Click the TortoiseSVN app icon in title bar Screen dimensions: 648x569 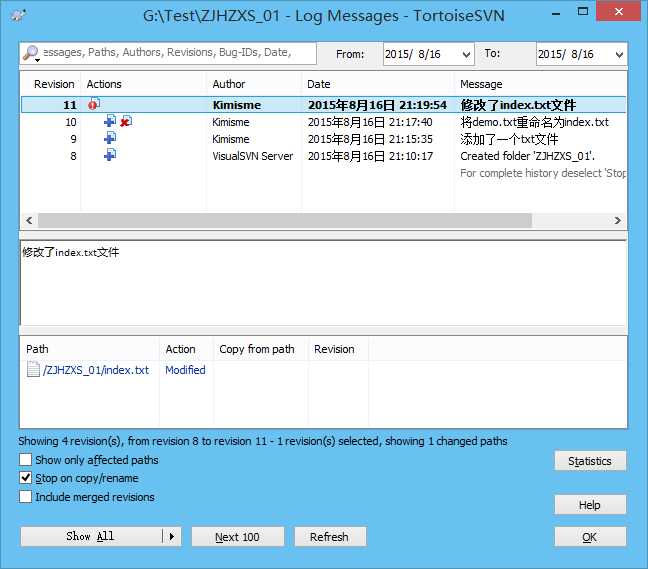(x=19, y=16)
